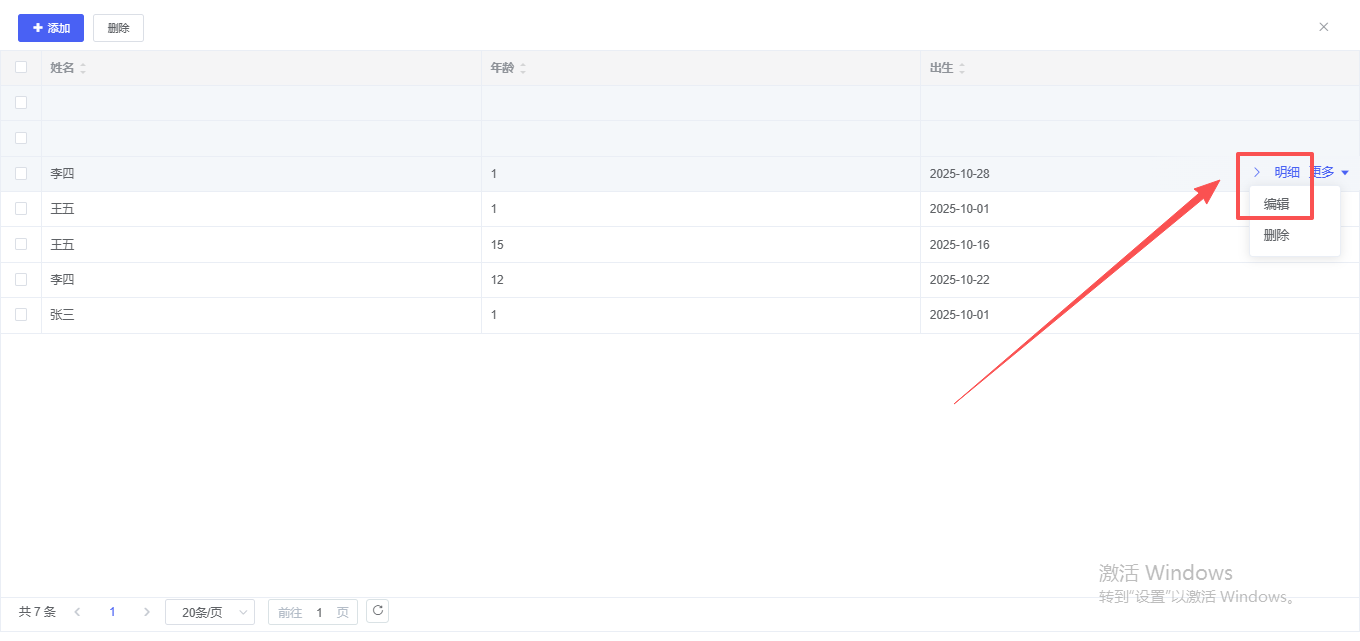Click the blue 添加 button
Viewport: 1360px width, 641px height.
point(51,28)
